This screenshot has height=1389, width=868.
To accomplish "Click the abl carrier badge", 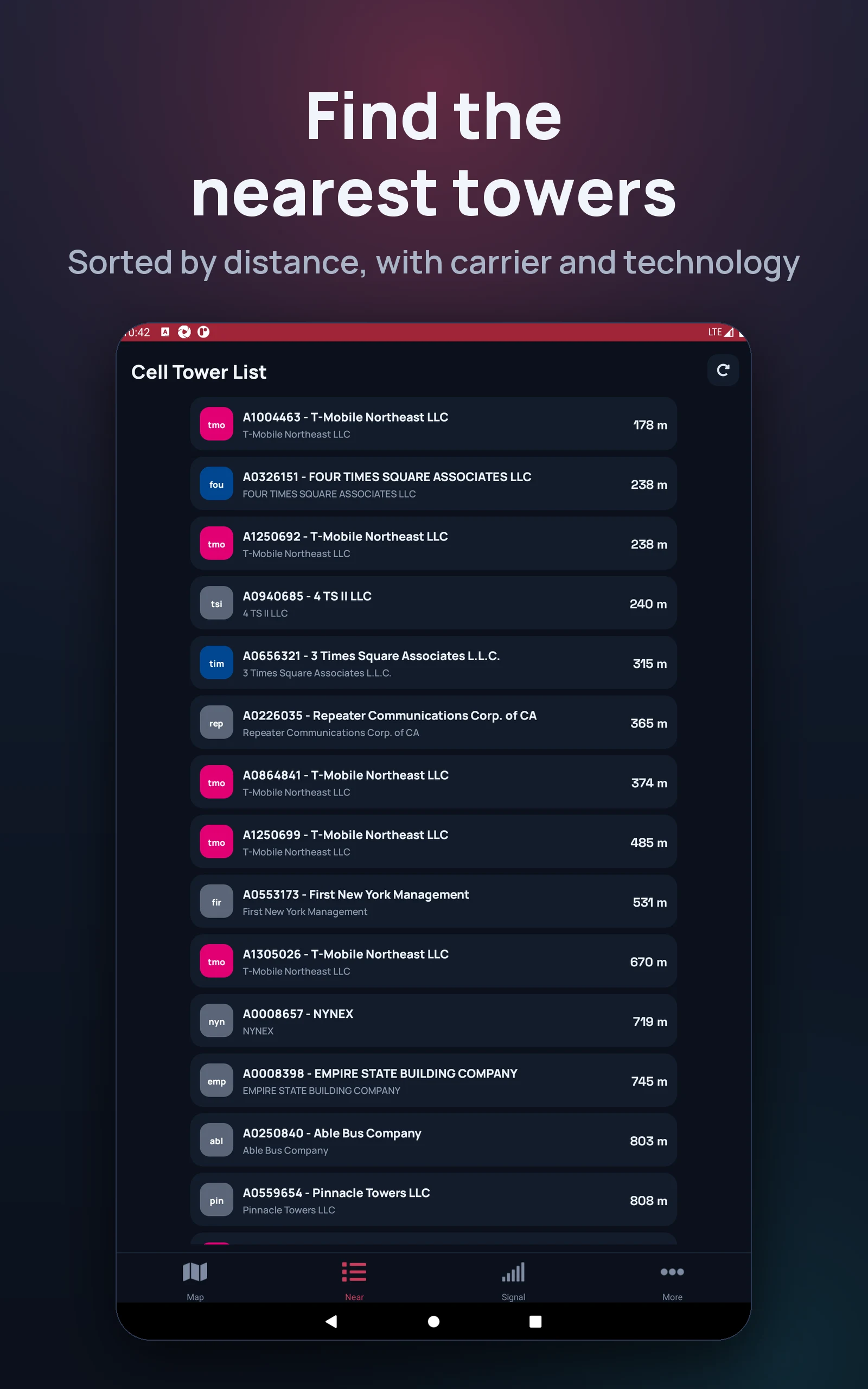I will [216, 1140].
